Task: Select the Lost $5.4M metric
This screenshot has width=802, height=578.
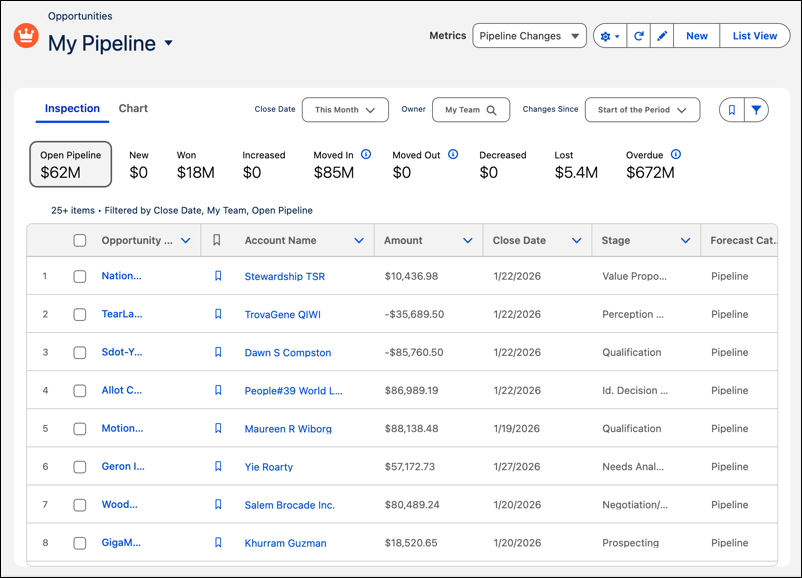Action: click(576, 165)
